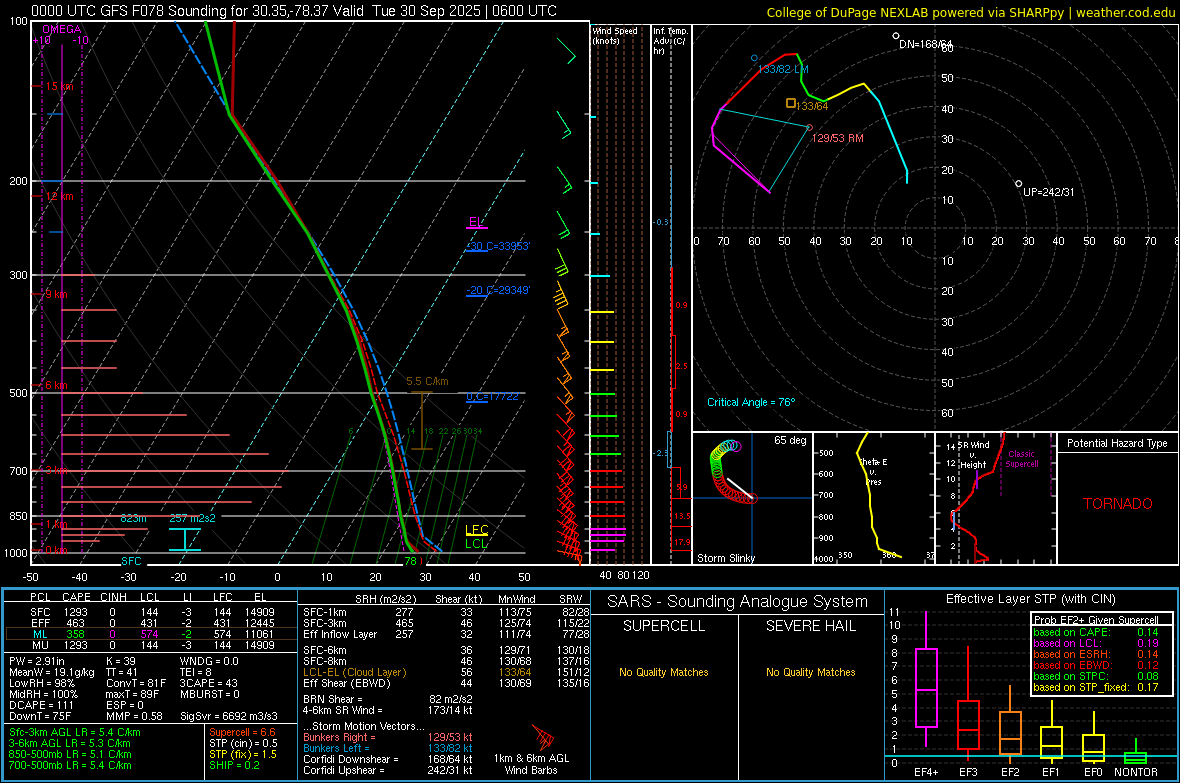
Task: Click the '-20 C=29349' level label
Action: click(498, 290)
